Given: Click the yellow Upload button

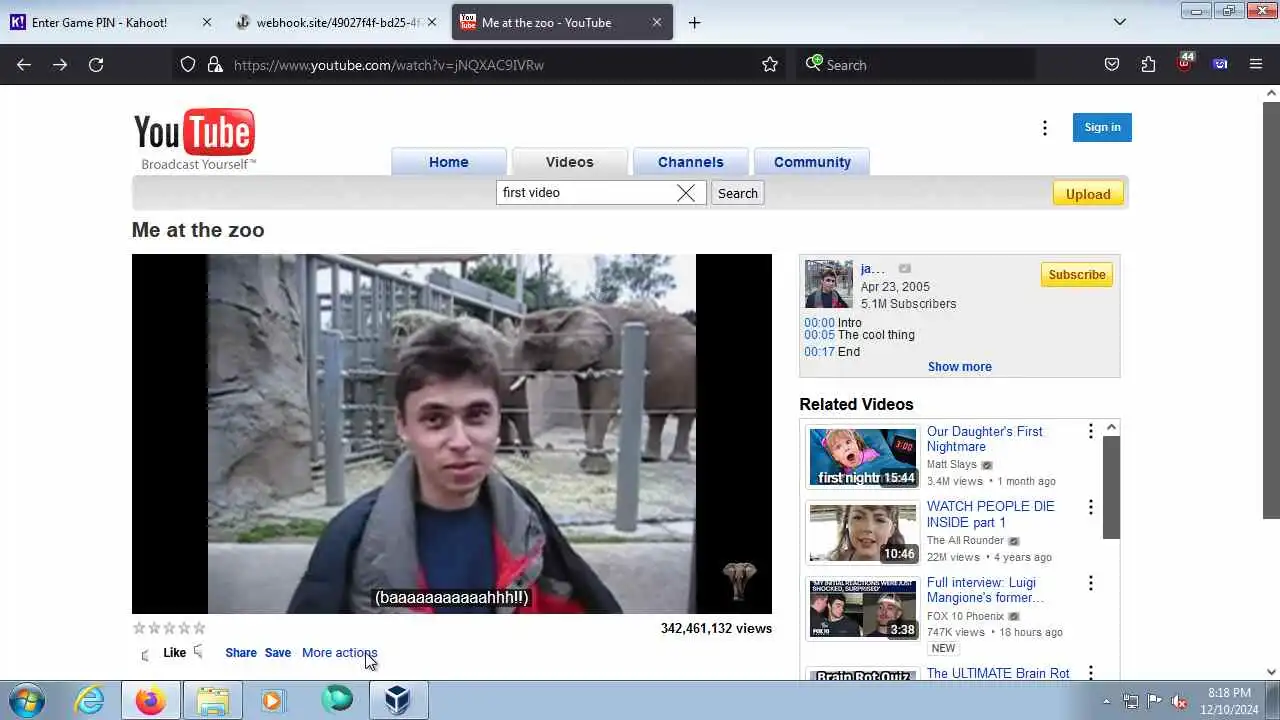Looking at the screenshot, I should click(x=1088, y=194).
